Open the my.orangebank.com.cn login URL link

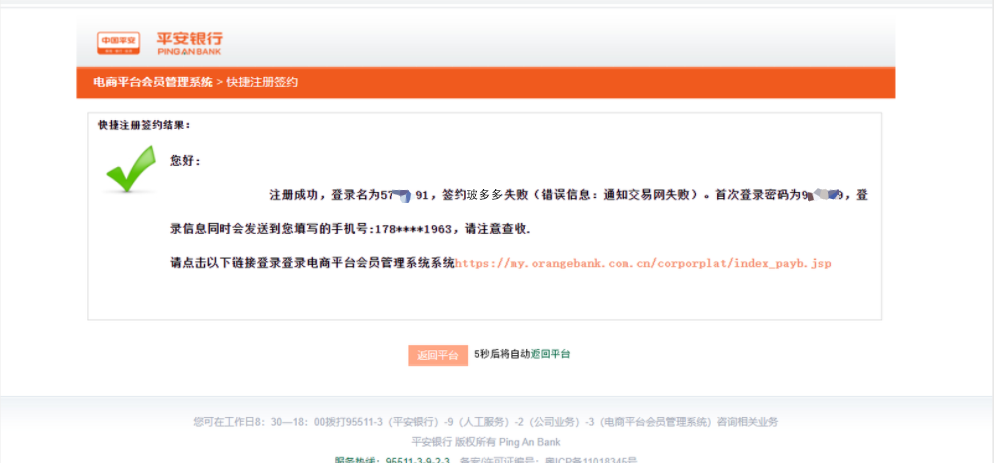(x=643, y=263)
